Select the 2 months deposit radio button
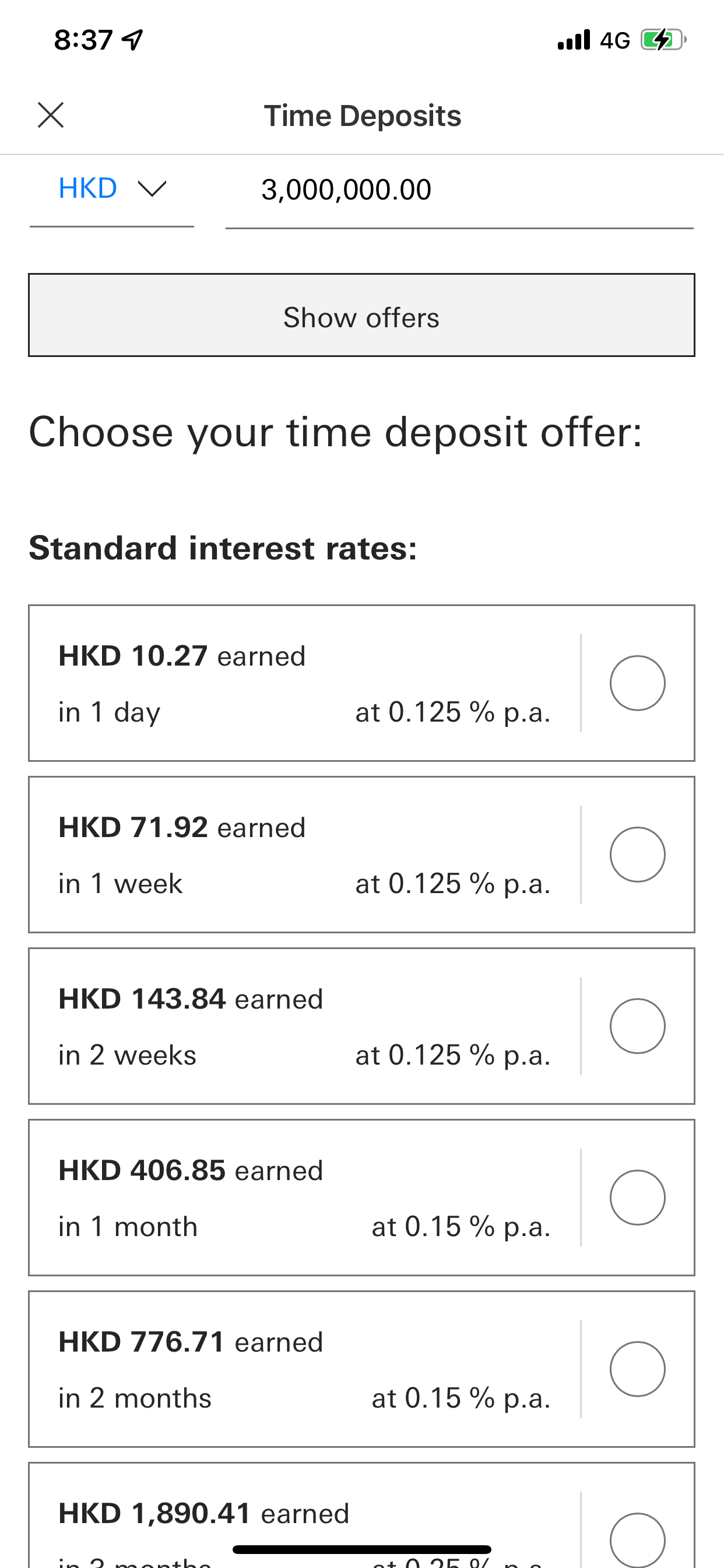The height and width of the screenshot is (1568, 724). point(637,1369)
